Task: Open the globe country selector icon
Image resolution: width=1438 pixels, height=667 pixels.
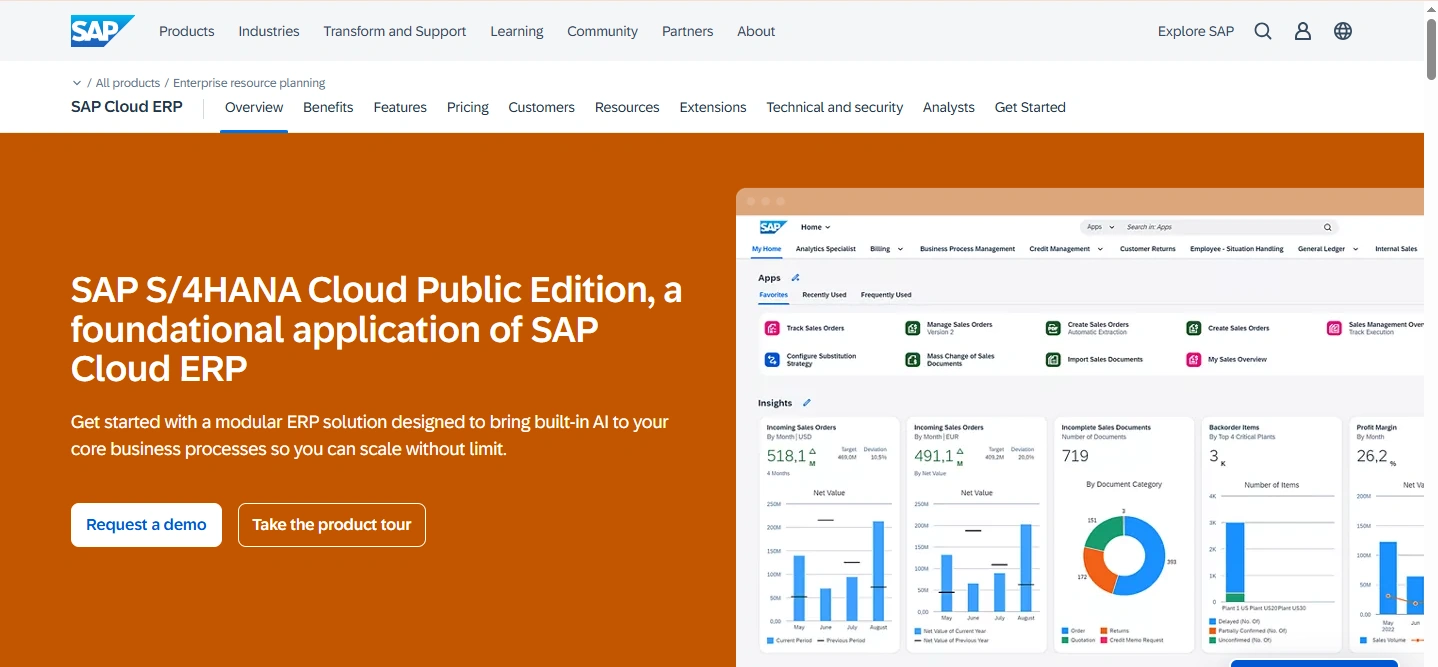Action: click(x=1343, y=31)
